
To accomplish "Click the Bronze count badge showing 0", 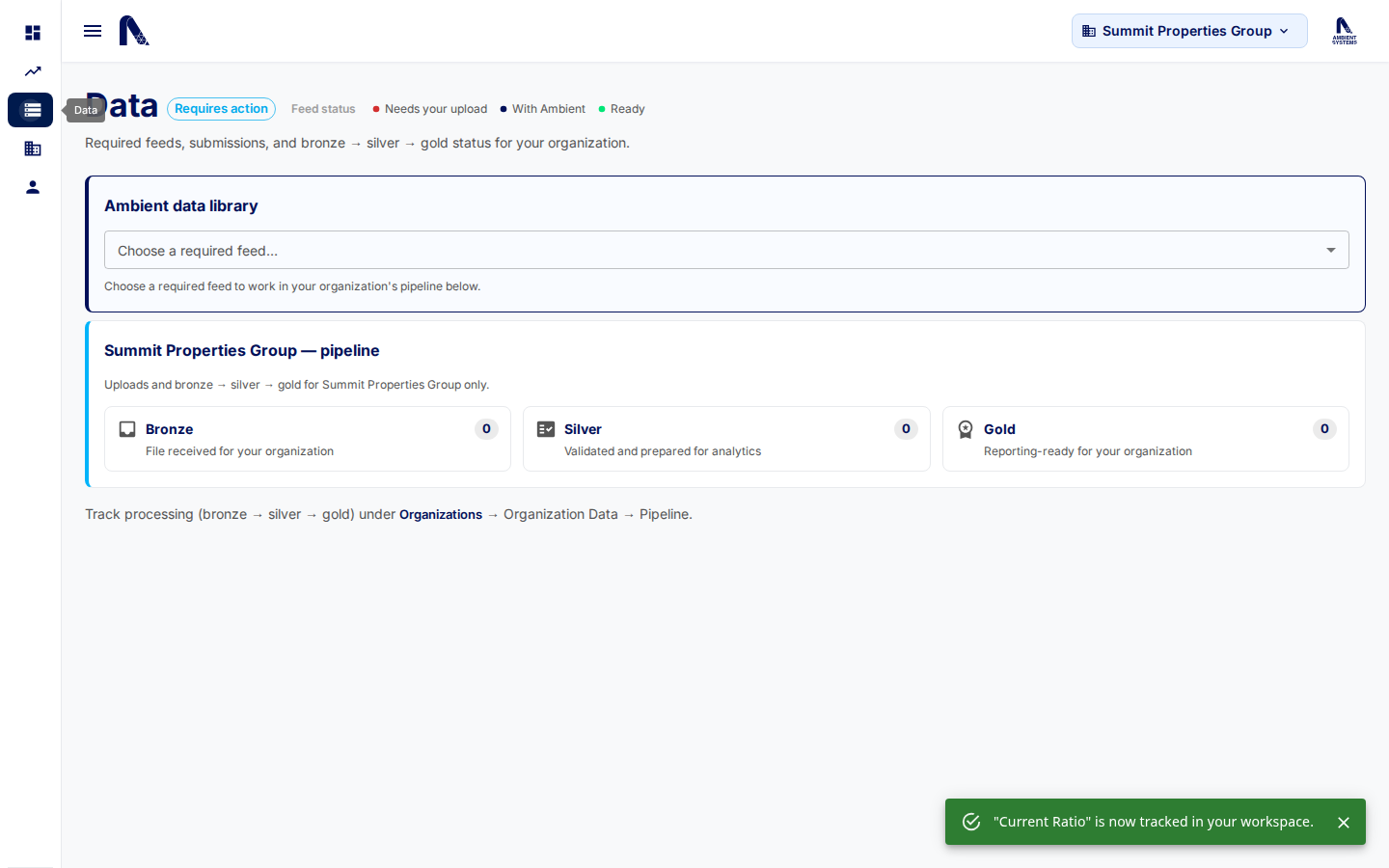I will click(x=486, y=429).
